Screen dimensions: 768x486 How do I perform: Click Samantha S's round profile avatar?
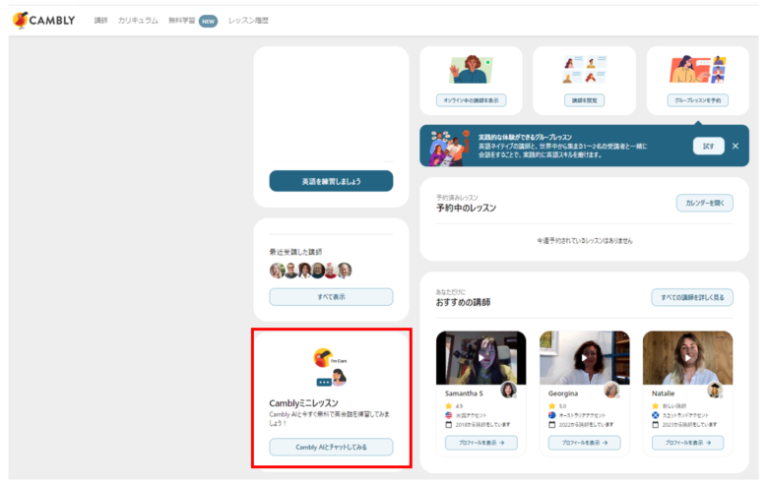point(508,390)
